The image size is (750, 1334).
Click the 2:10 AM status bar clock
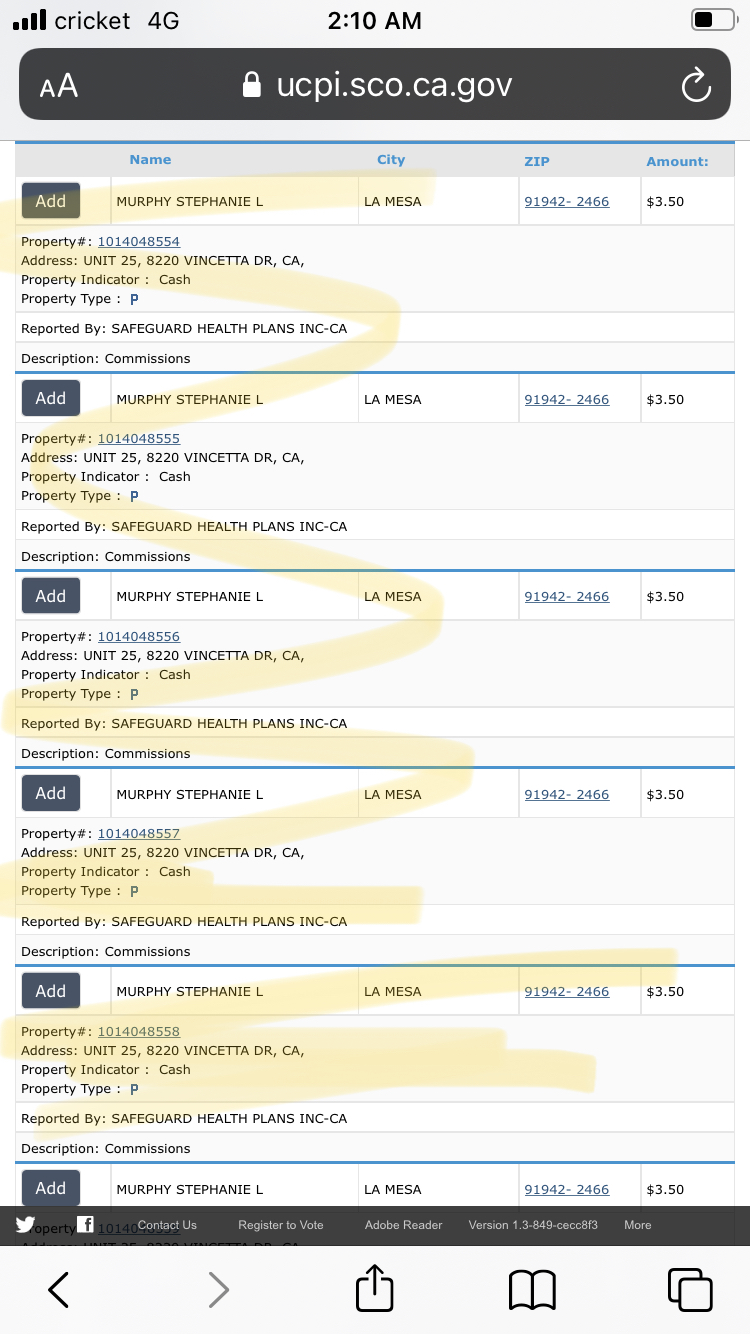point(375,21)
